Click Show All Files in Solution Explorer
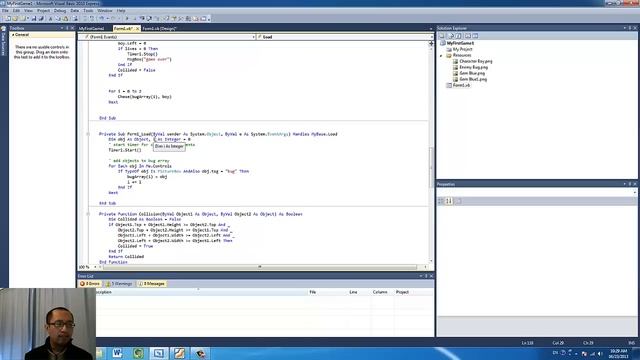This screenshot has width=640, height=360. tap(451, 36)
